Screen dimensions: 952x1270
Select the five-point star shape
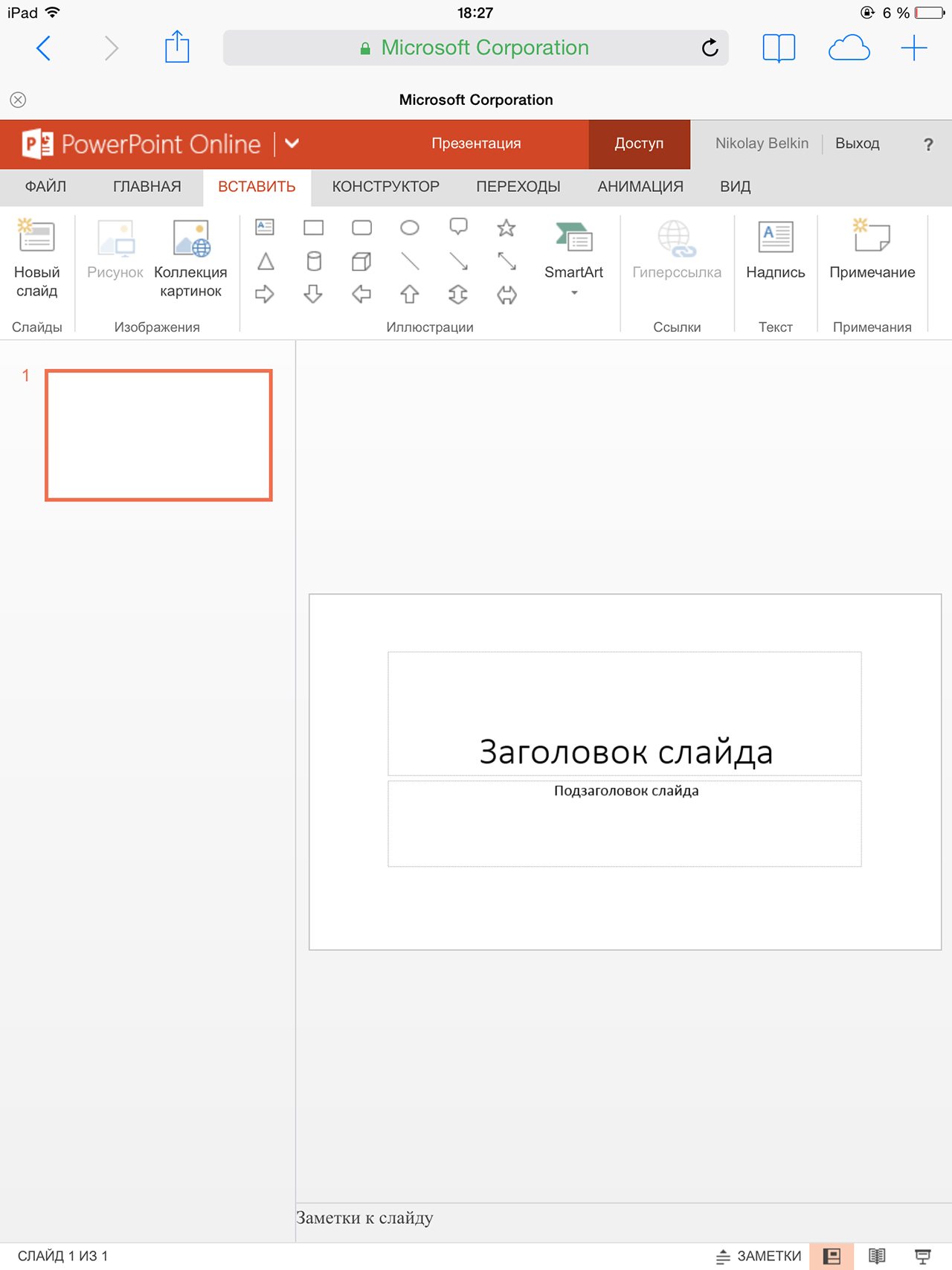[x=506, y=227]
